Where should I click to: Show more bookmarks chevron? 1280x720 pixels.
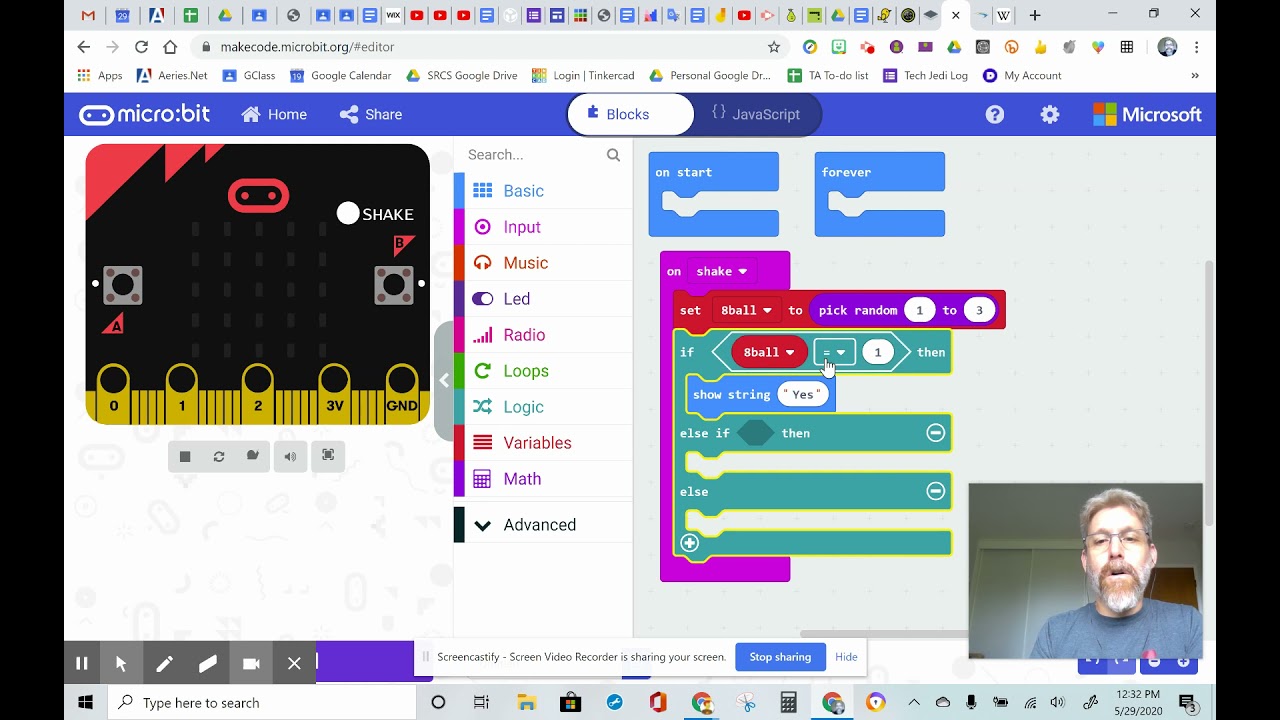(1194, 75)
